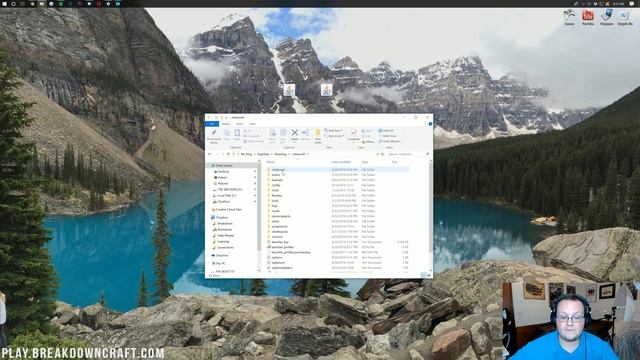The width and height of the screenshot is (640, 360).
Task: Click the History button in the ribbon
Action: tap(368, 142)
